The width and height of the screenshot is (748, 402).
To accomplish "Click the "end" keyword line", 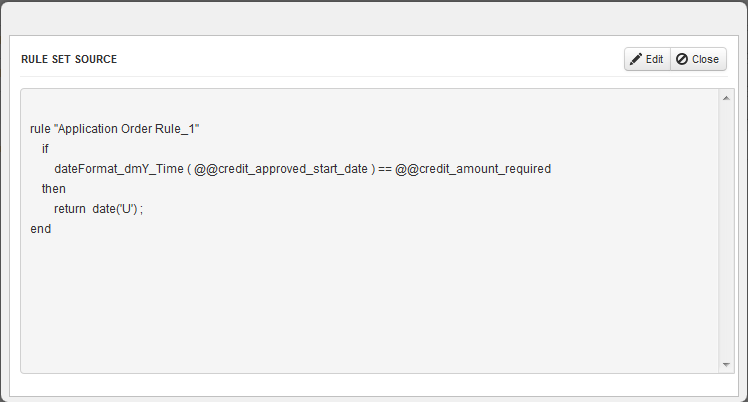I will [x=41, y=229].
